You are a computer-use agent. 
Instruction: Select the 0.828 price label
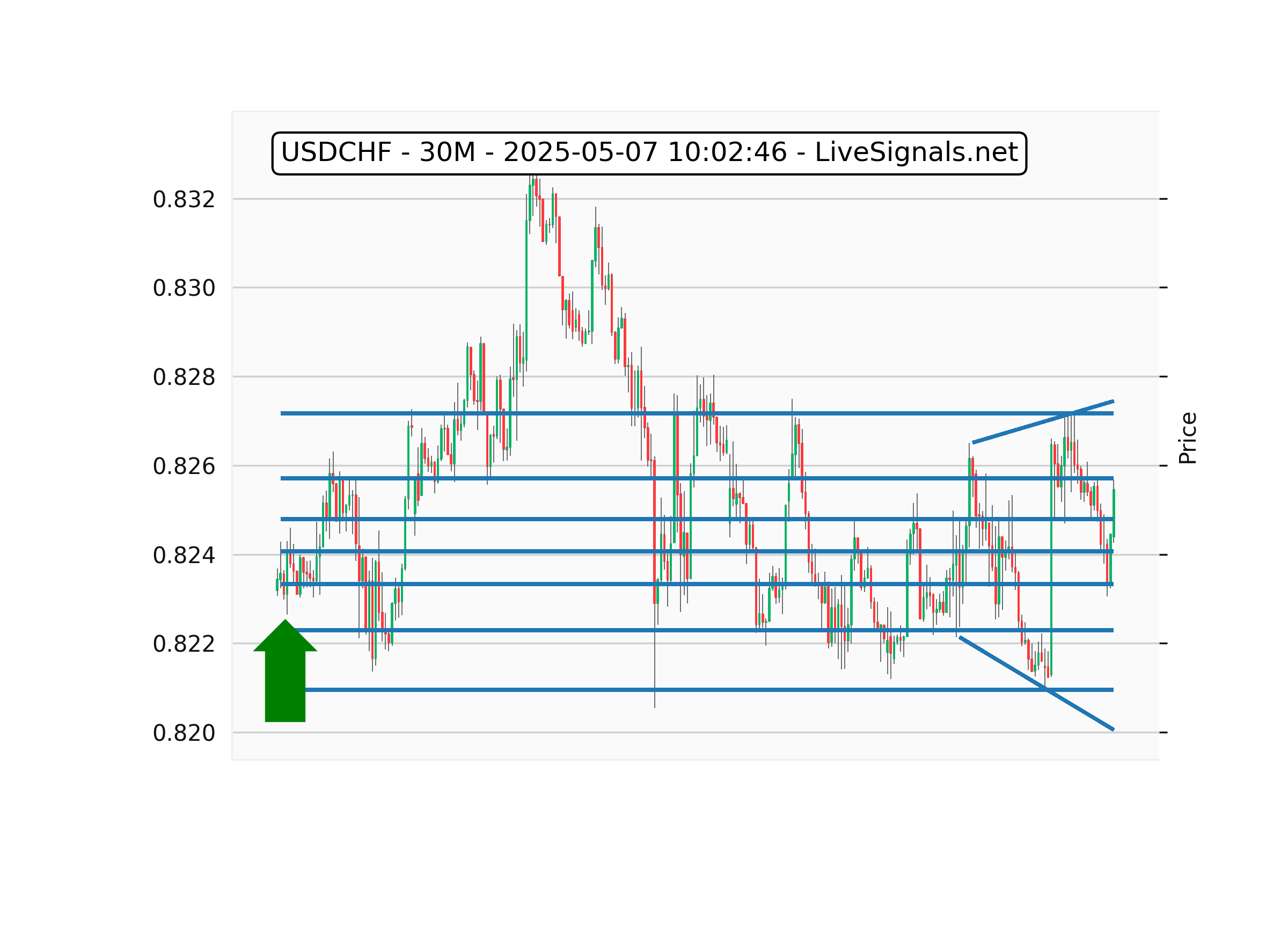click(184, 377)
